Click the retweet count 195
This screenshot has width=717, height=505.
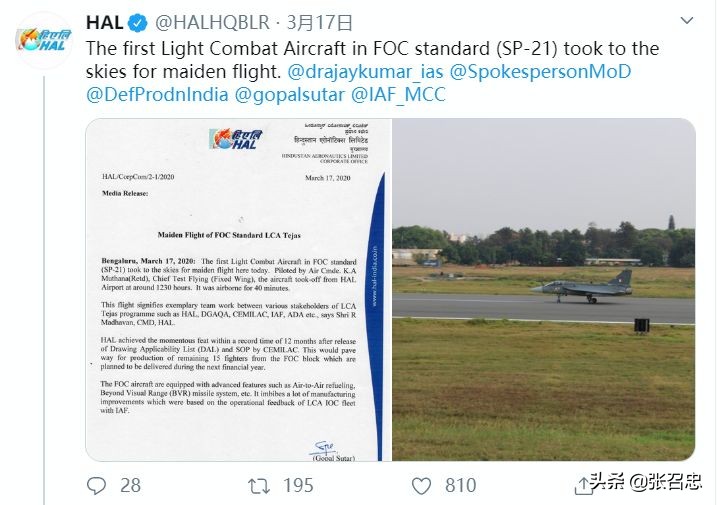pyautogui.click(x=298, y=485)
